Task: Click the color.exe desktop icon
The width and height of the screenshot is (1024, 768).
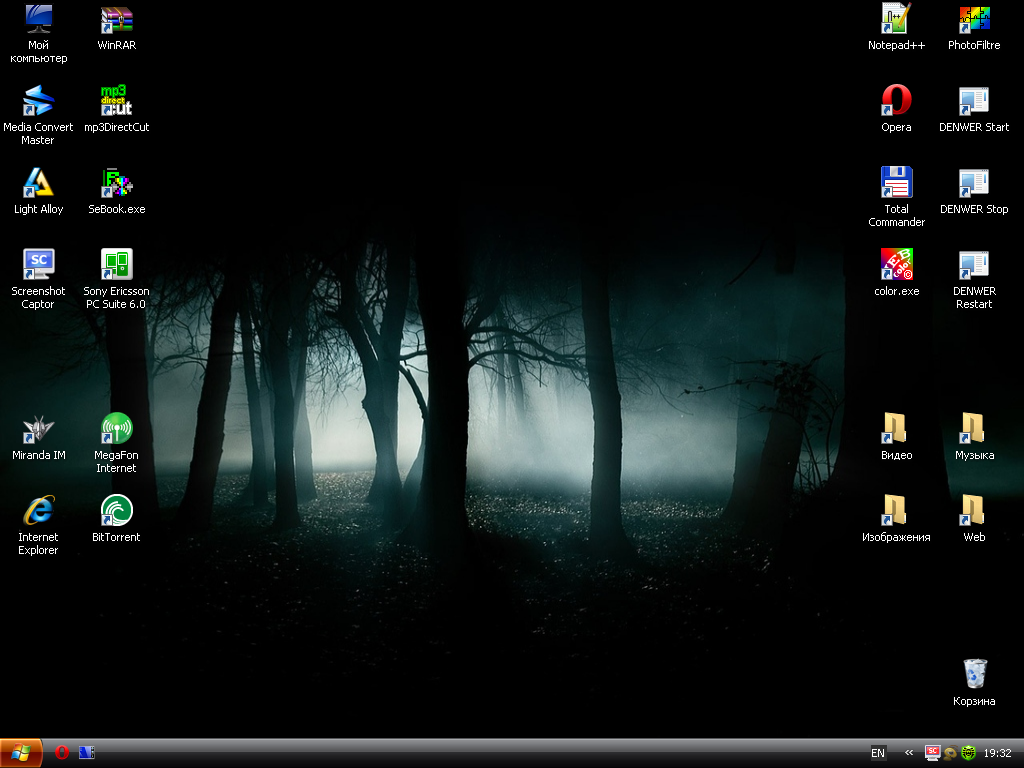Action: [x=896, y=265]
